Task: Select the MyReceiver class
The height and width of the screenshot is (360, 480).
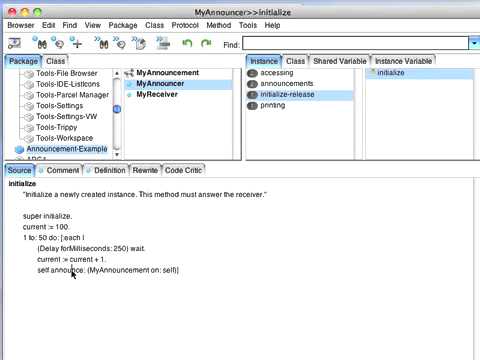Action: coord(157,94)
